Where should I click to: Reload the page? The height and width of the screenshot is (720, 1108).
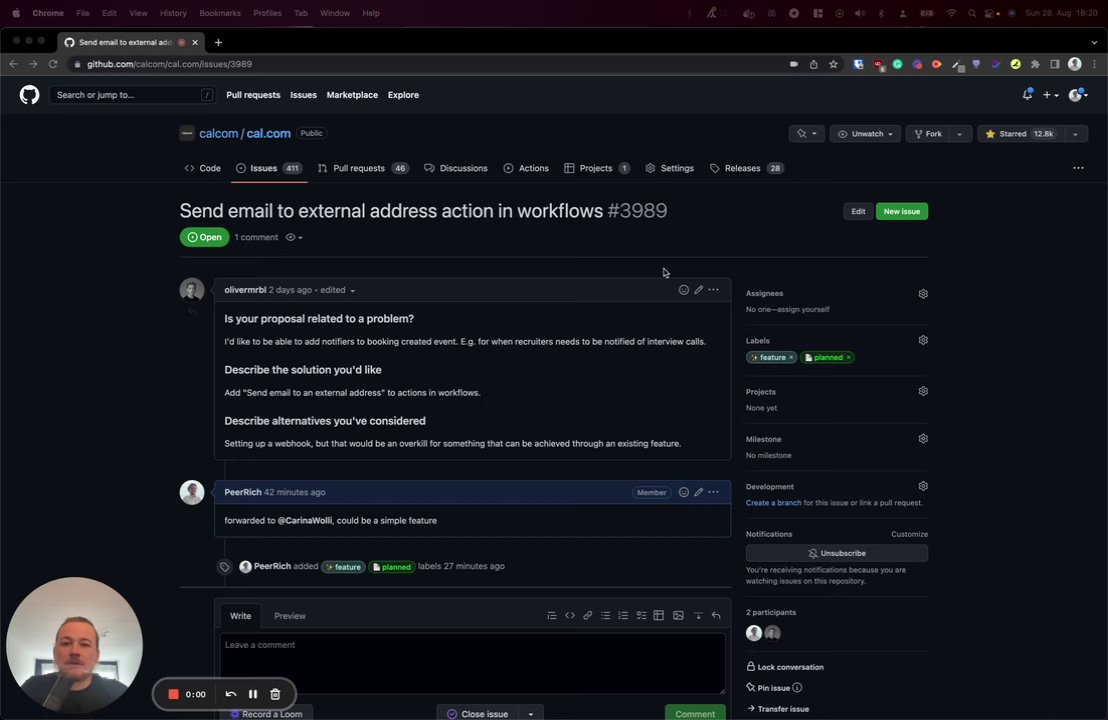pos(52,64)
